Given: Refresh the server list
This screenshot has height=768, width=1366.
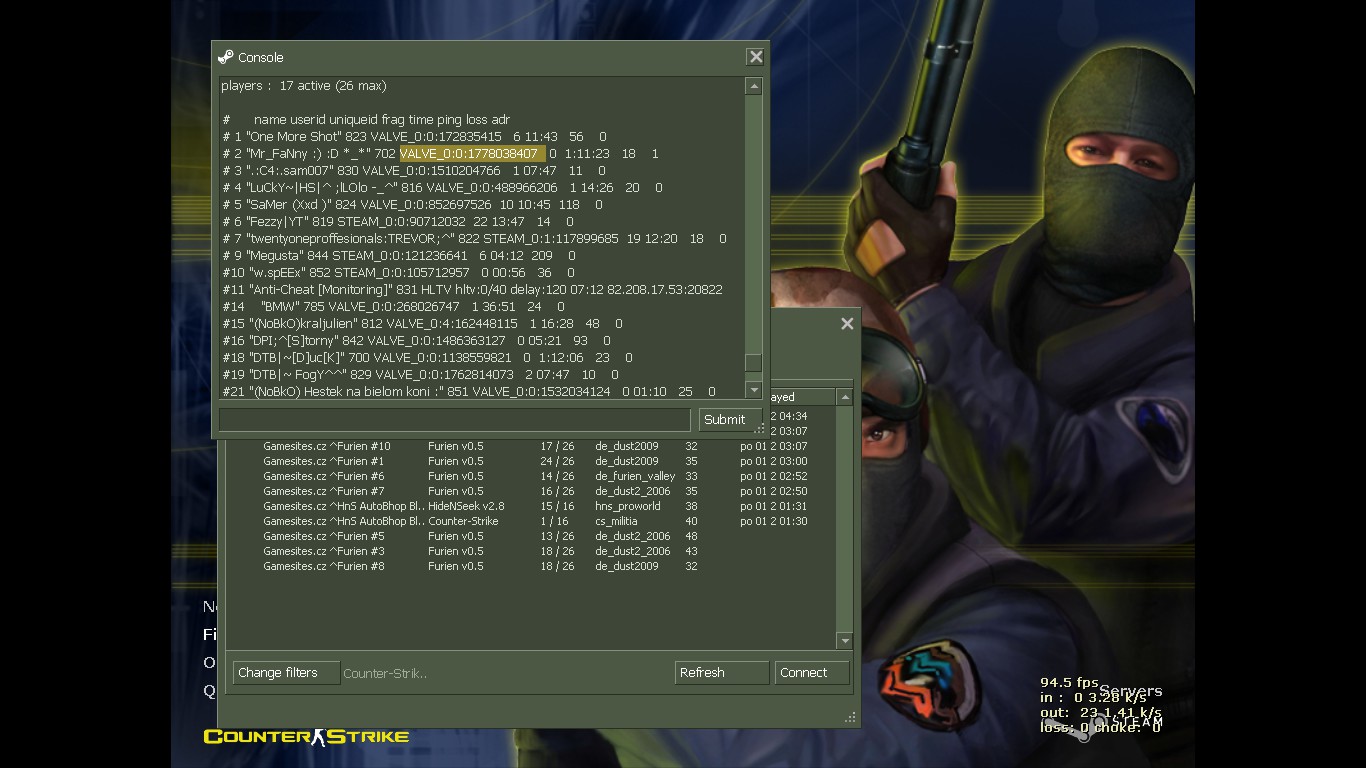Looking at the screenshot, I should (721, 673).
